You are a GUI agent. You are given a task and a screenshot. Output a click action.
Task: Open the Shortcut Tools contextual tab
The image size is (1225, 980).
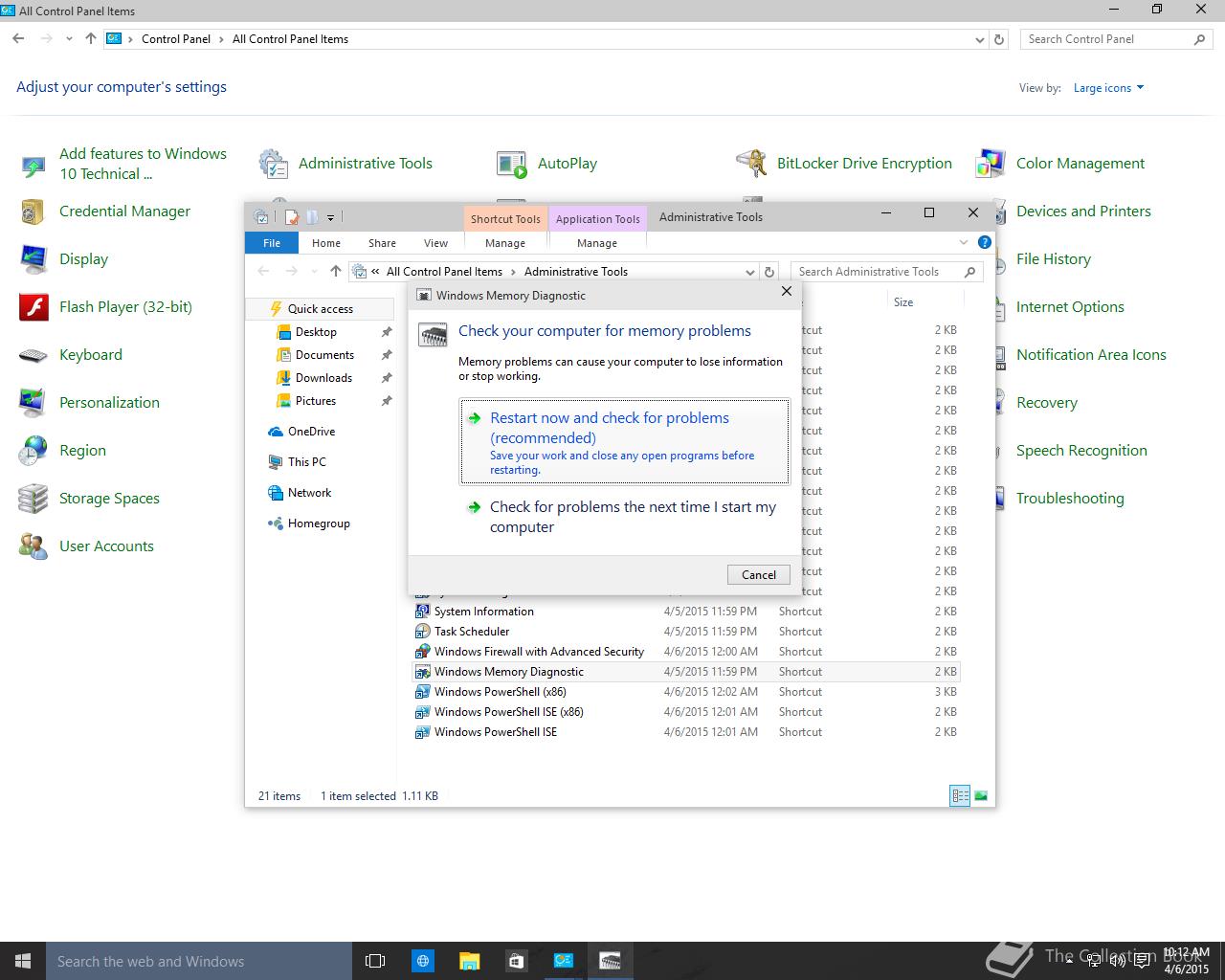click(x=505, y=218)
